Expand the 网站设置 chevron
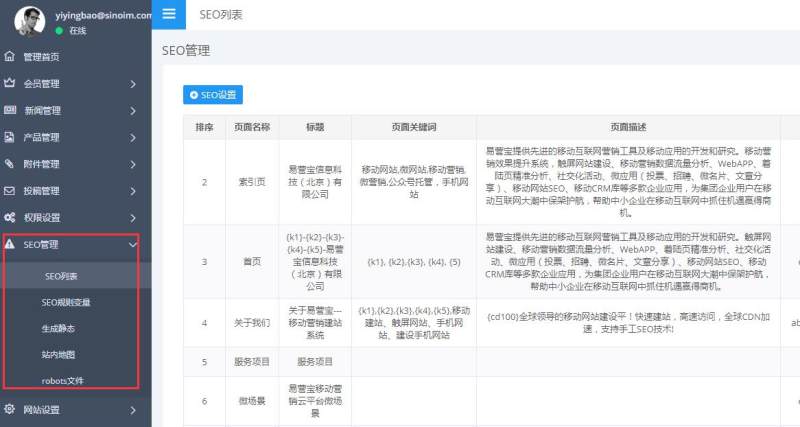 tap(133, 410)
